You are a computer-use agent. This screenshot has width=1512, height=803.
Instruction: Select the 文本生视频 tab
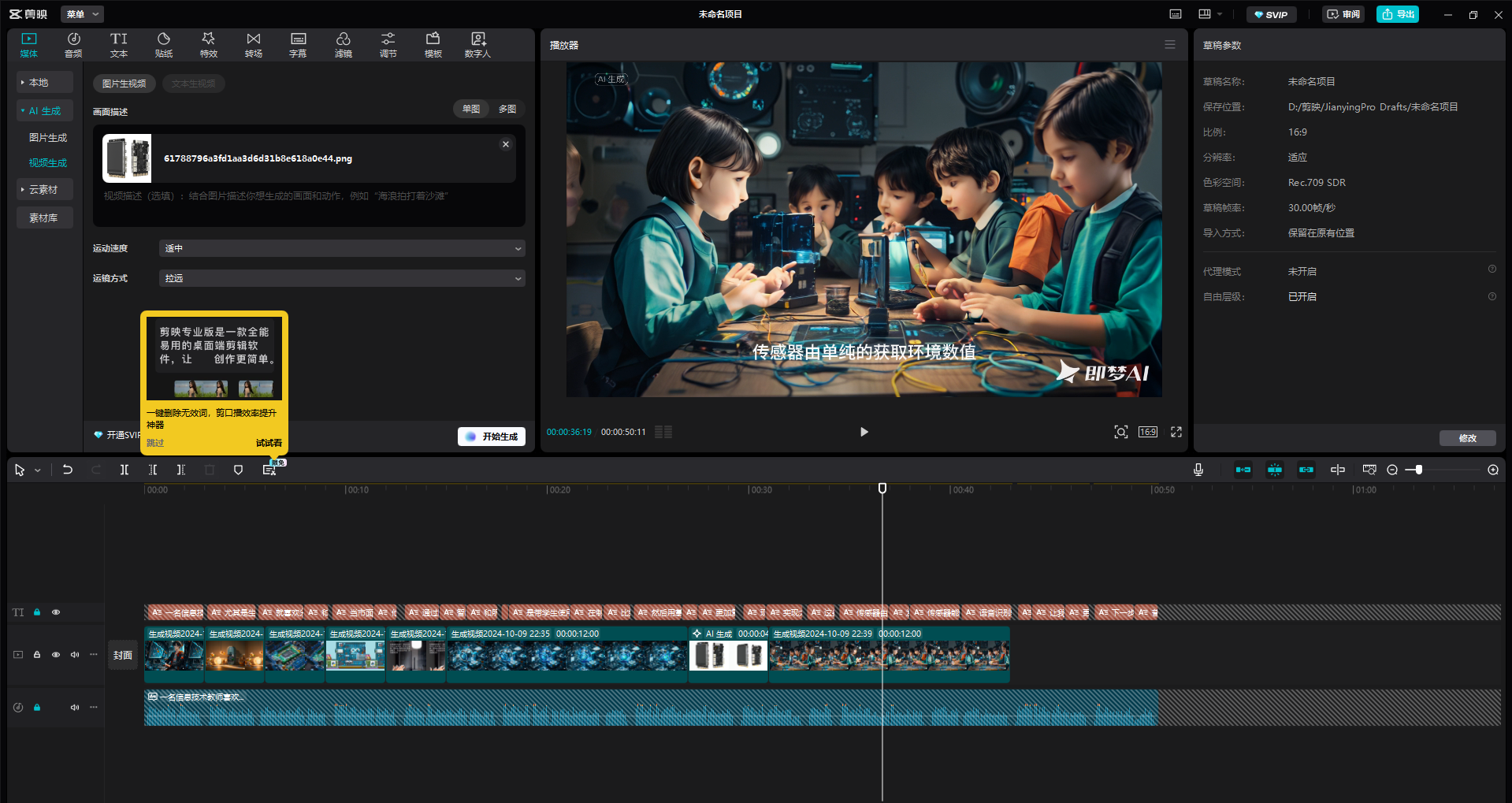pos(193,84)
